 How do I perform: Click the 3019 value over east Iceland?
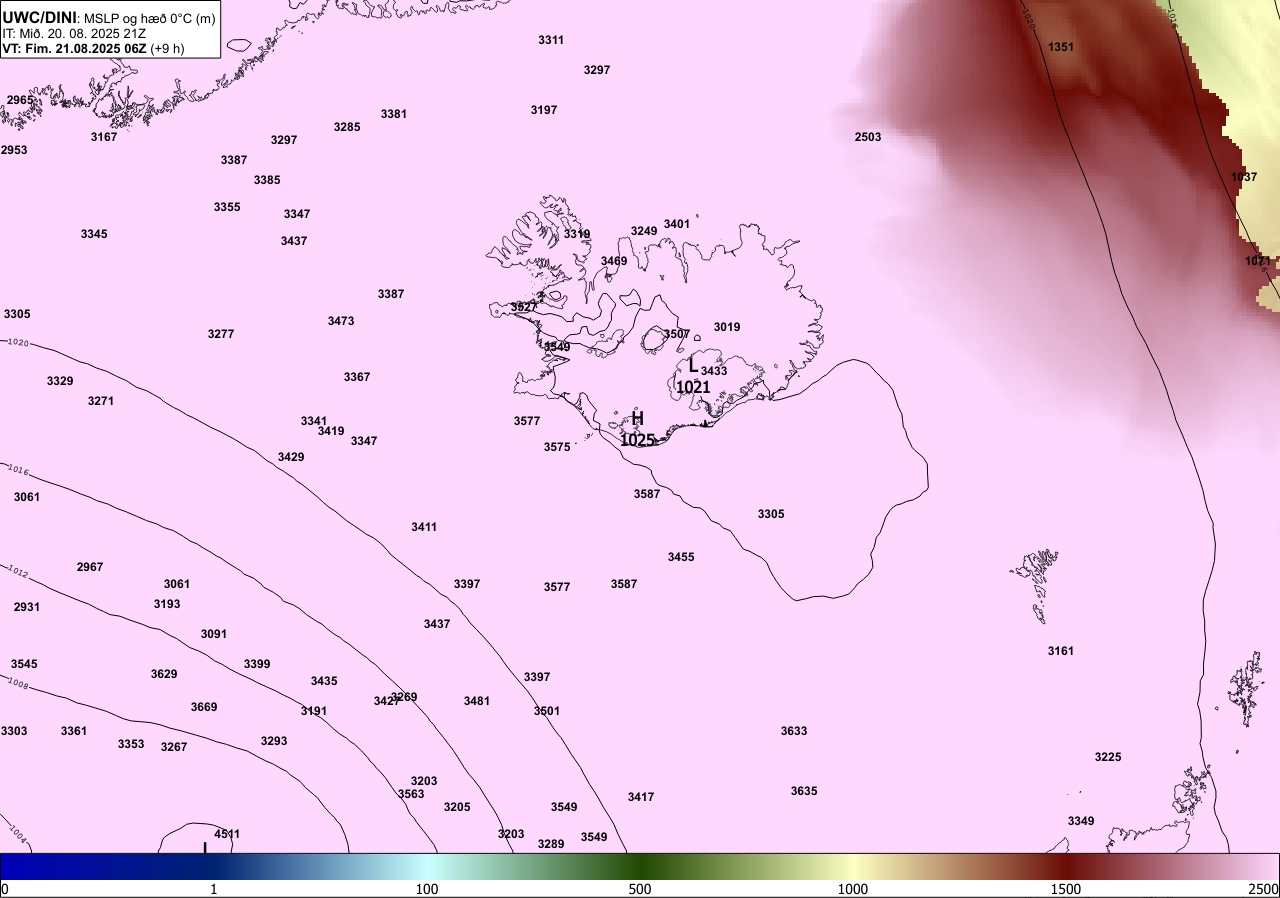coord(727,327)
